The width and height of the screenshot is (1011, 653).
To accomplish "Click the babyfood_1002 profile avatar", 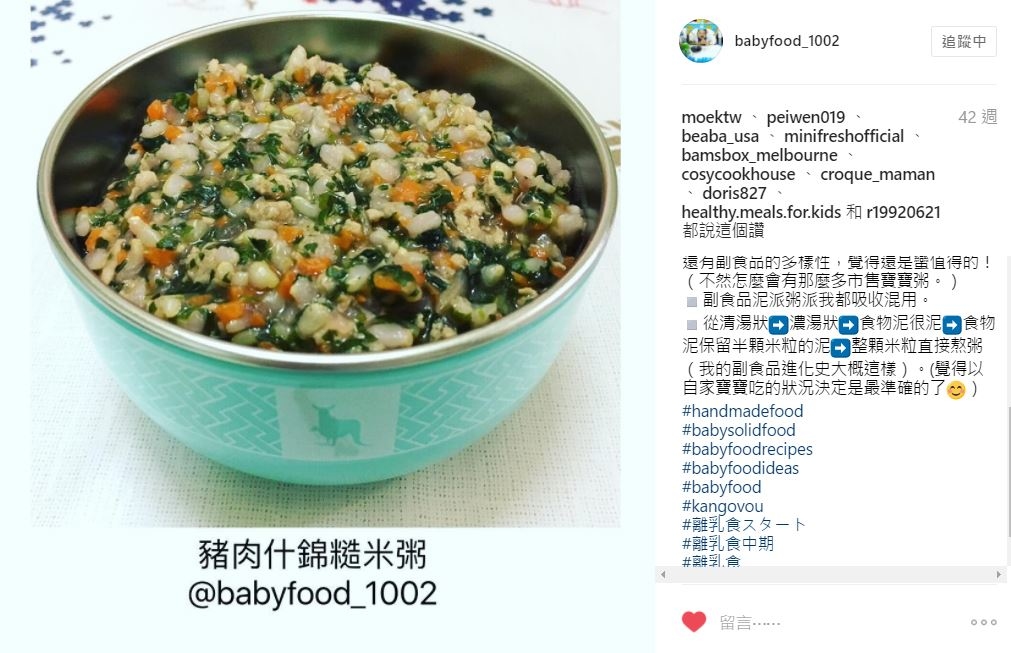I will pyautogui.click(x=701, y=41).
